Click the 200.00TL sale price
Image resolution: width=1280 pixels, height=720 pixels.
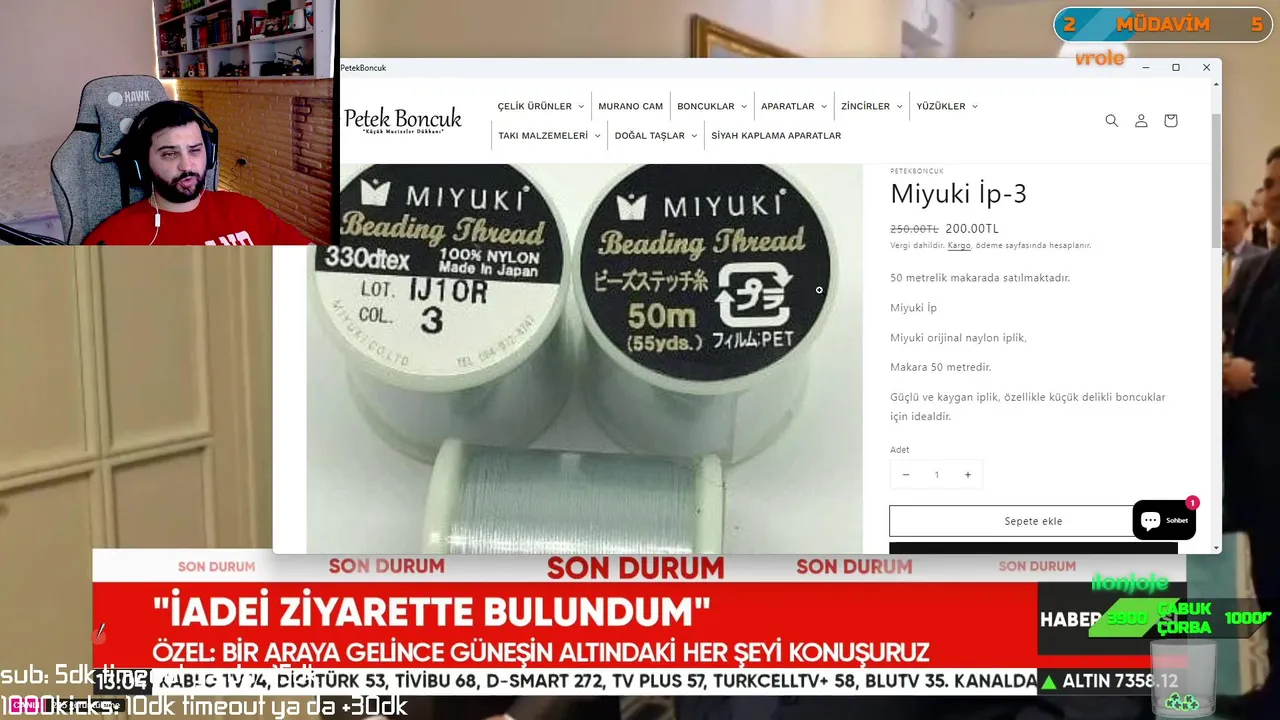point(972,228)
